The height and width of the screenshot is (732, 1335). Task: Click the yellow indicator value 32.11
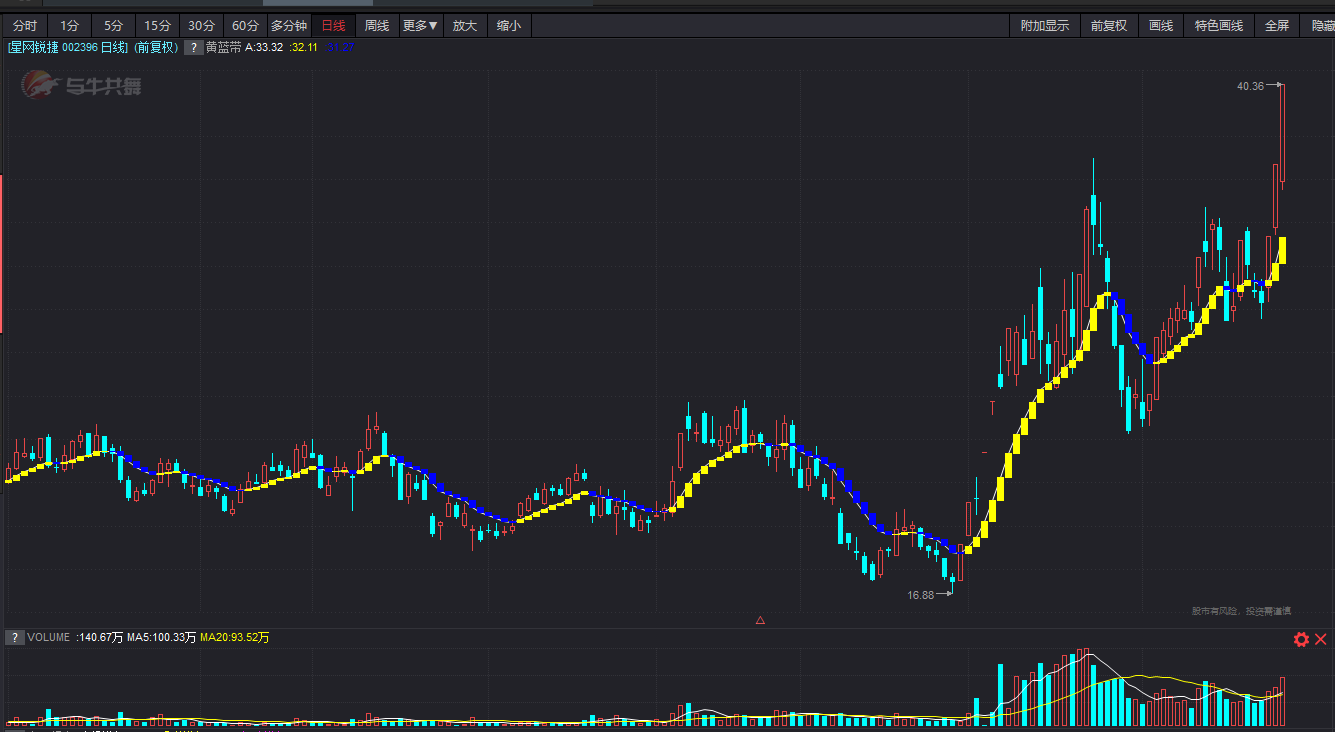coord(304,47)
